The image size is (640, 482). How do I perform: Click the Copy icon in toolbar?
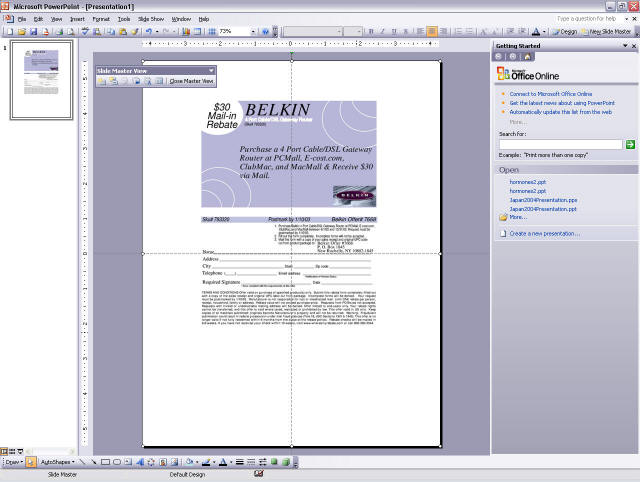111,31
